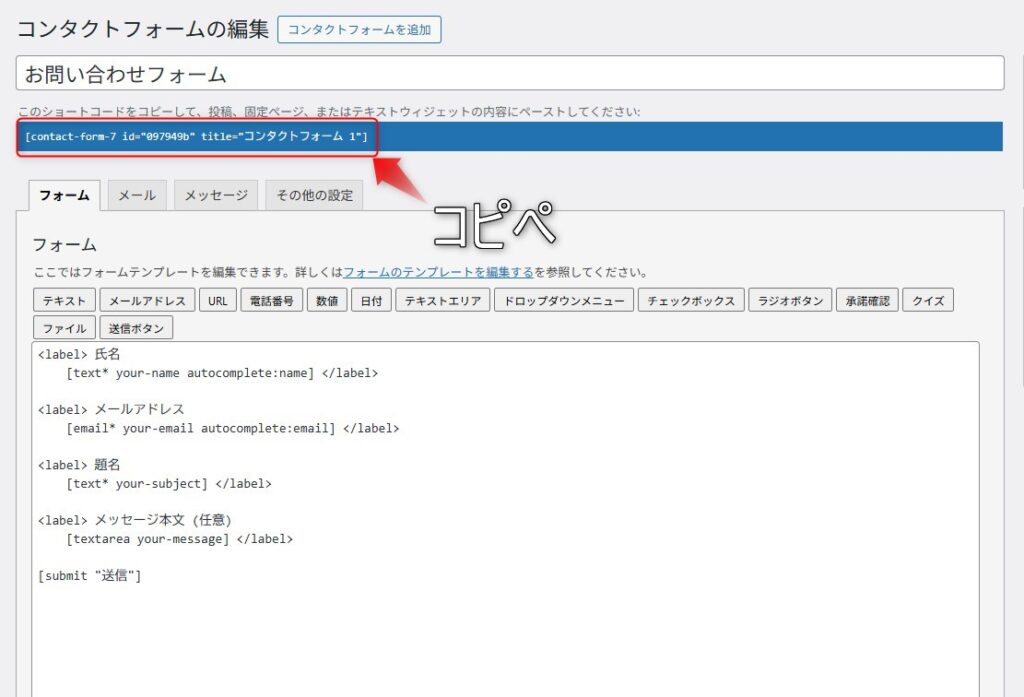This screenshot has width=1024, height=697.
Task: Click the form title input field
Action: [x=510, y=74]
